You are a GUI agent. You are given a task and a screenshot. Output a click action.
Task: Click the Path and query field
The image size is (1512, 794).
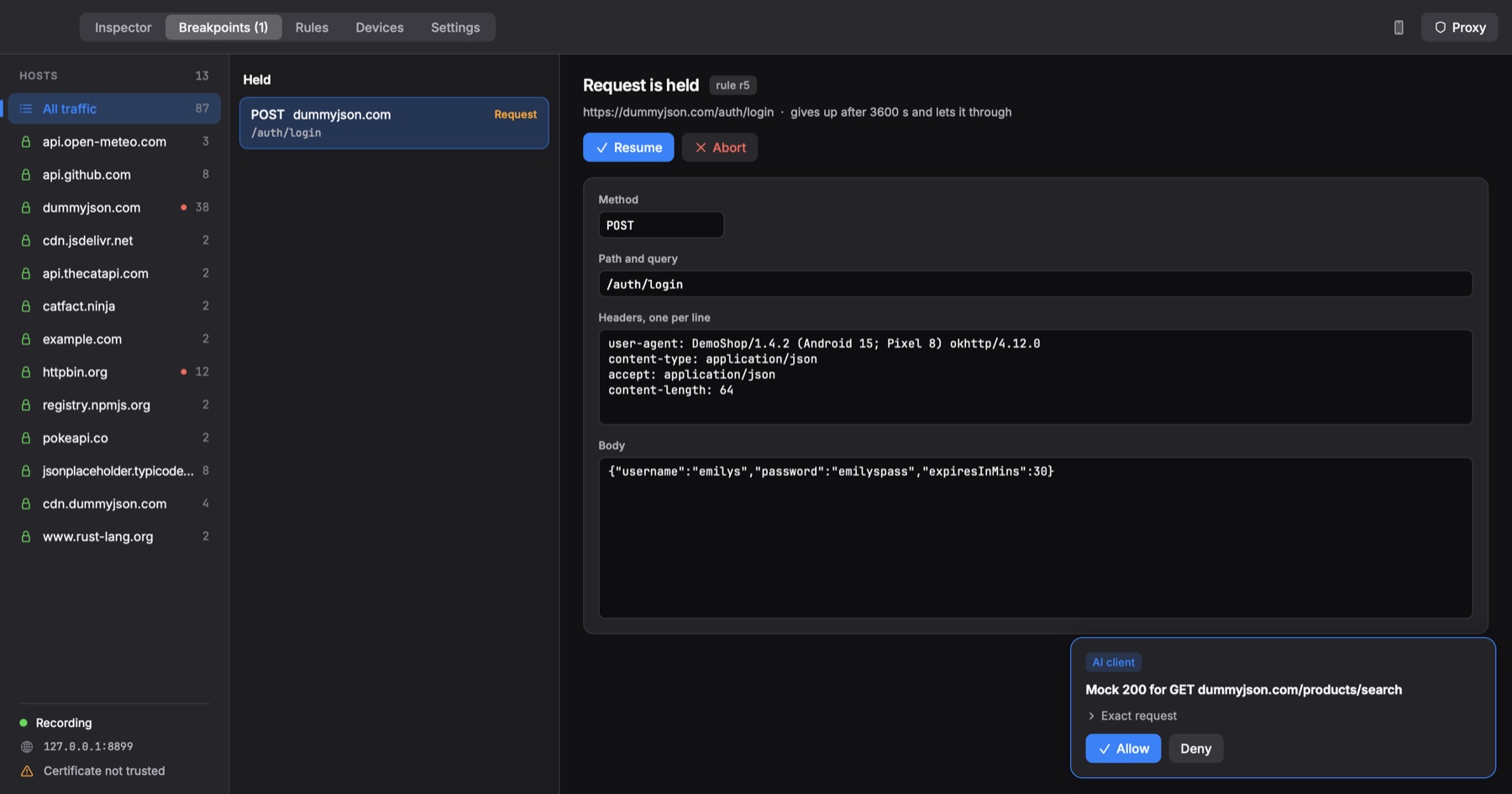coord(1035,284)
